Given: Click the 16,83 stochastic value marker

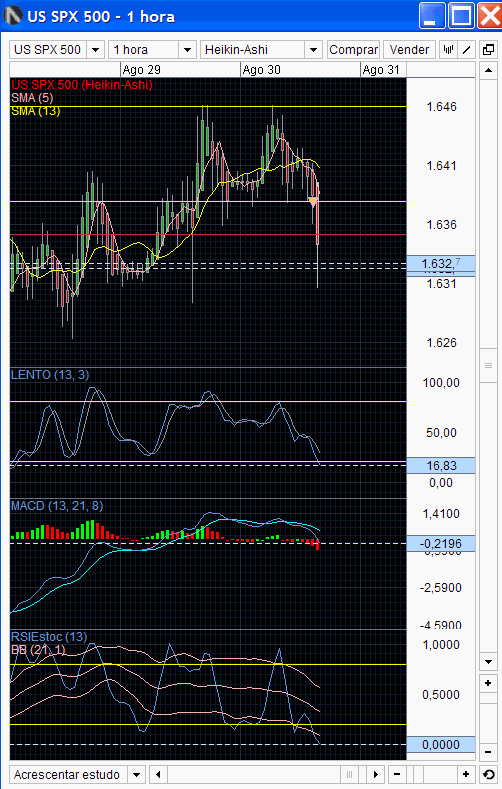Looking at the screenshot, I should (x=441, y=465).
